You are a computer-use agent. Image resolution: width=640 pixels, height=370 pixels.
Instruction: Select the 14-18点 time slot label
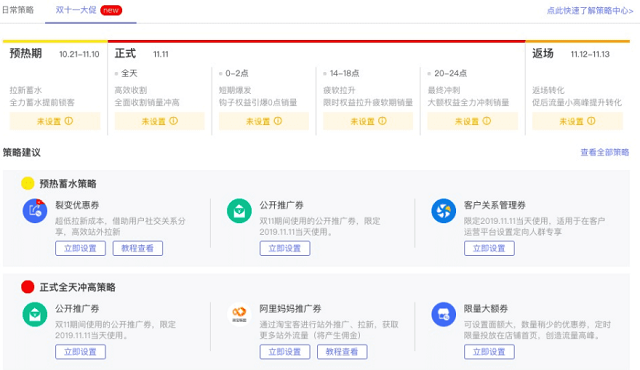[x=344, y=73]
